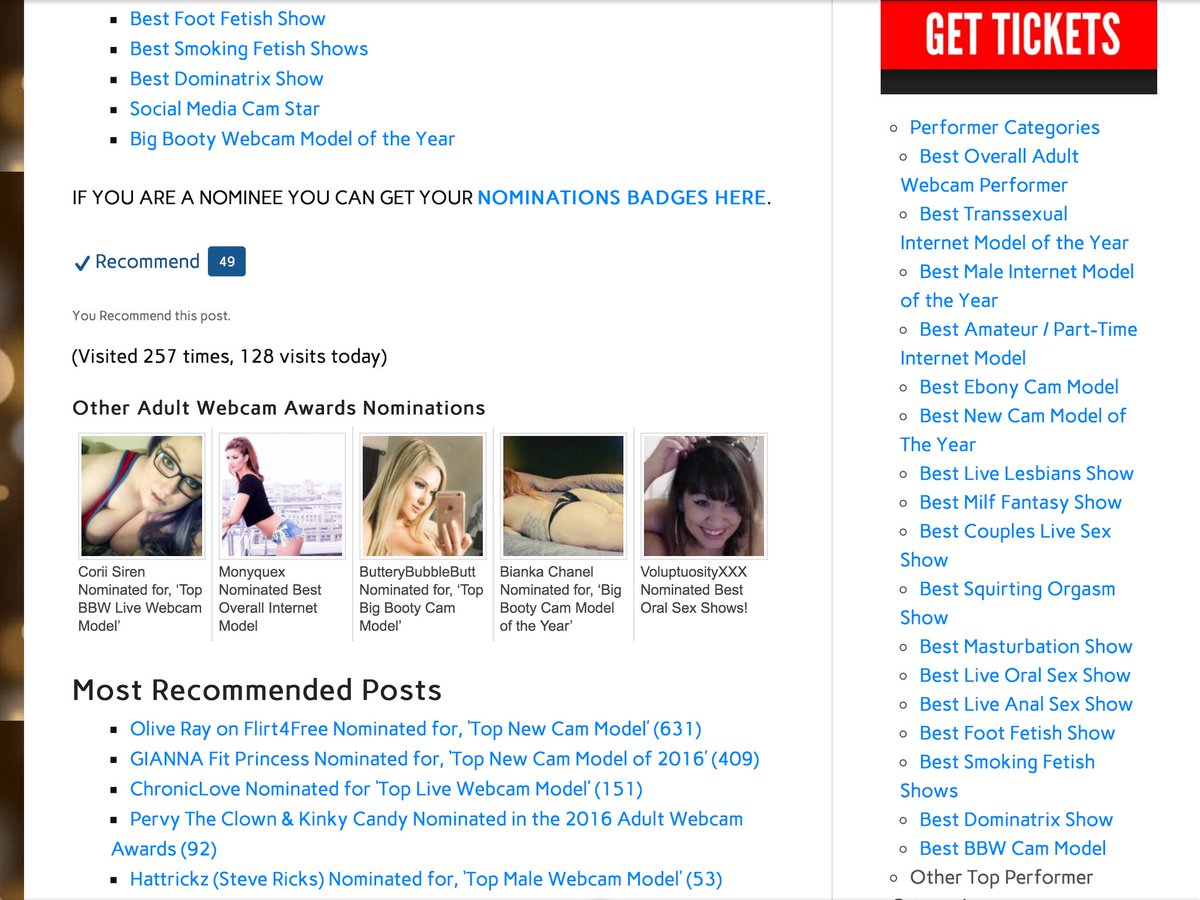Select Best Smoking Fetish Shows in the sidebar
The height and width of the screenshot is (900, 1200).
997,776
